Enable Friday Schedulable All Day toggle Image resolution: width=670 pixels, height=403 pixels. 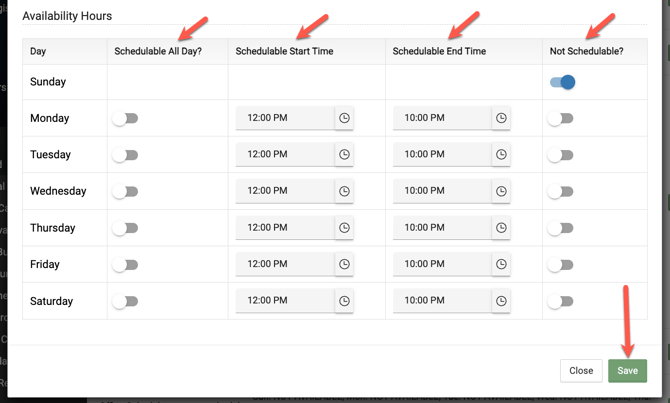point(125,265)
